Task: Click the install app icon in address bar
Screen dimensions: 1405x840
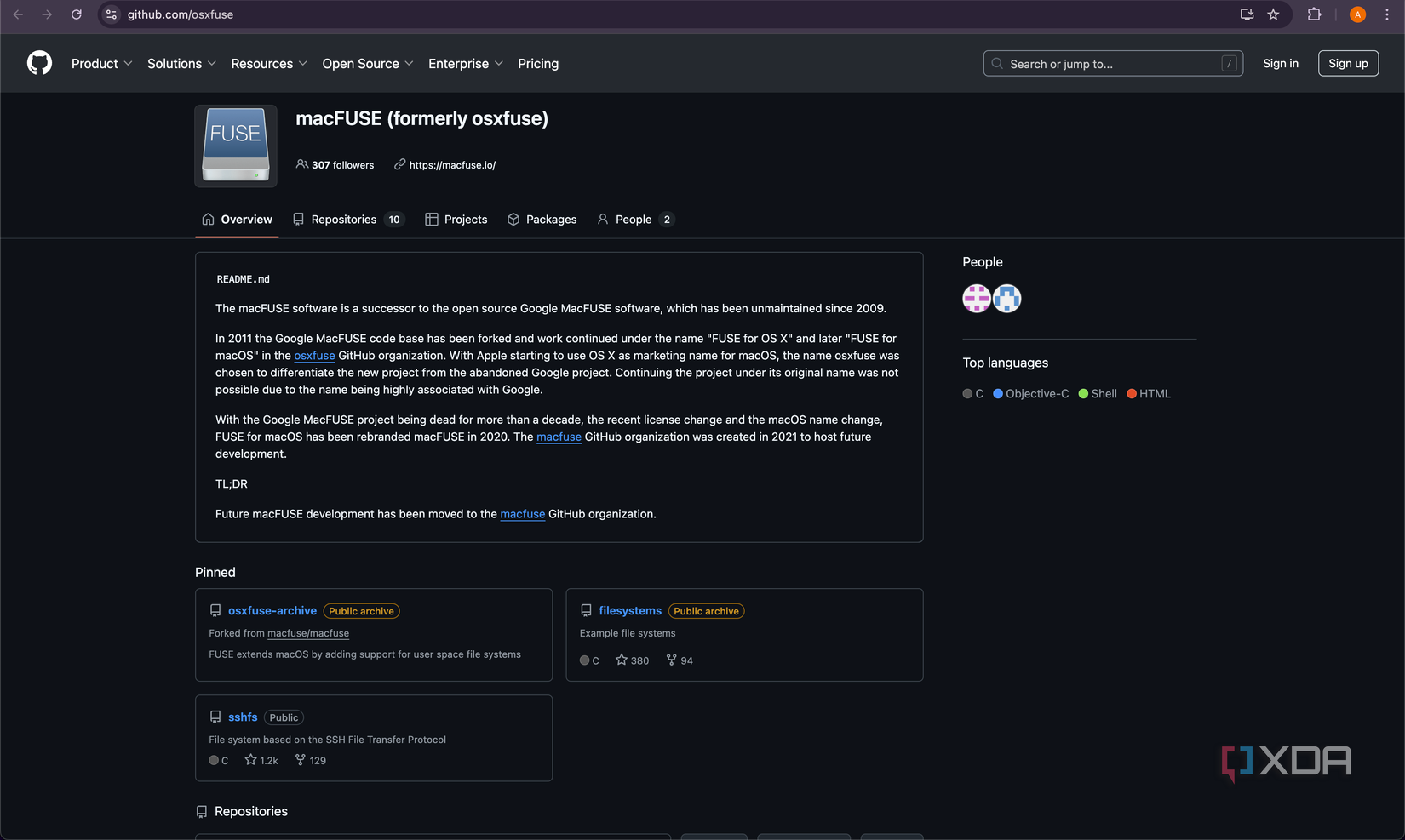Action: [x=1247, y=14]
